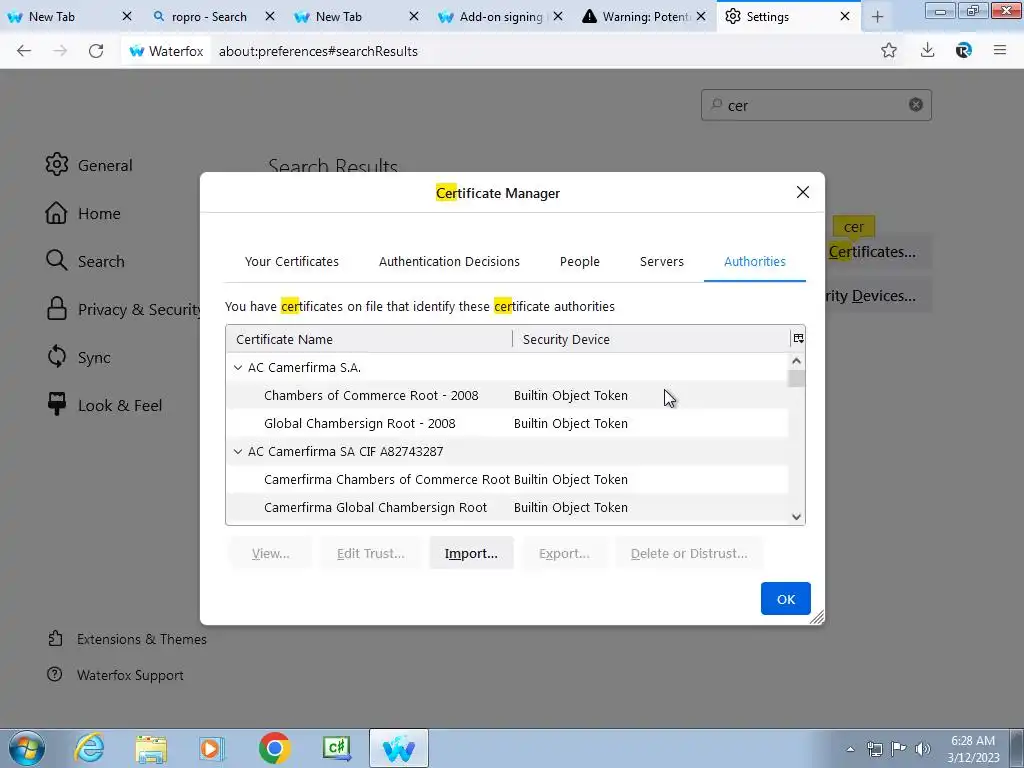Switch to Servers tab
The height and width of the screenshot is (768, 1024).
[x=662, y=261]
